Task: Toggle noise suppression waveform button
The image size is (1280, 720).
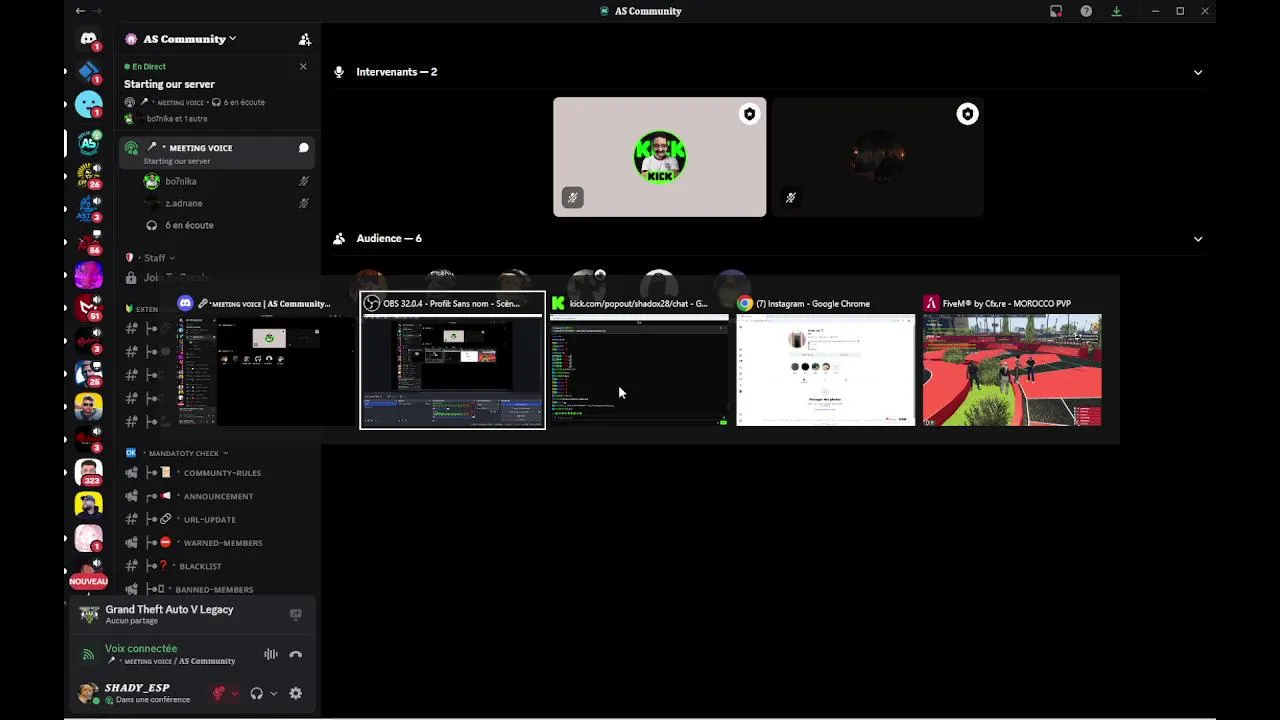Action: coord(270,654)
